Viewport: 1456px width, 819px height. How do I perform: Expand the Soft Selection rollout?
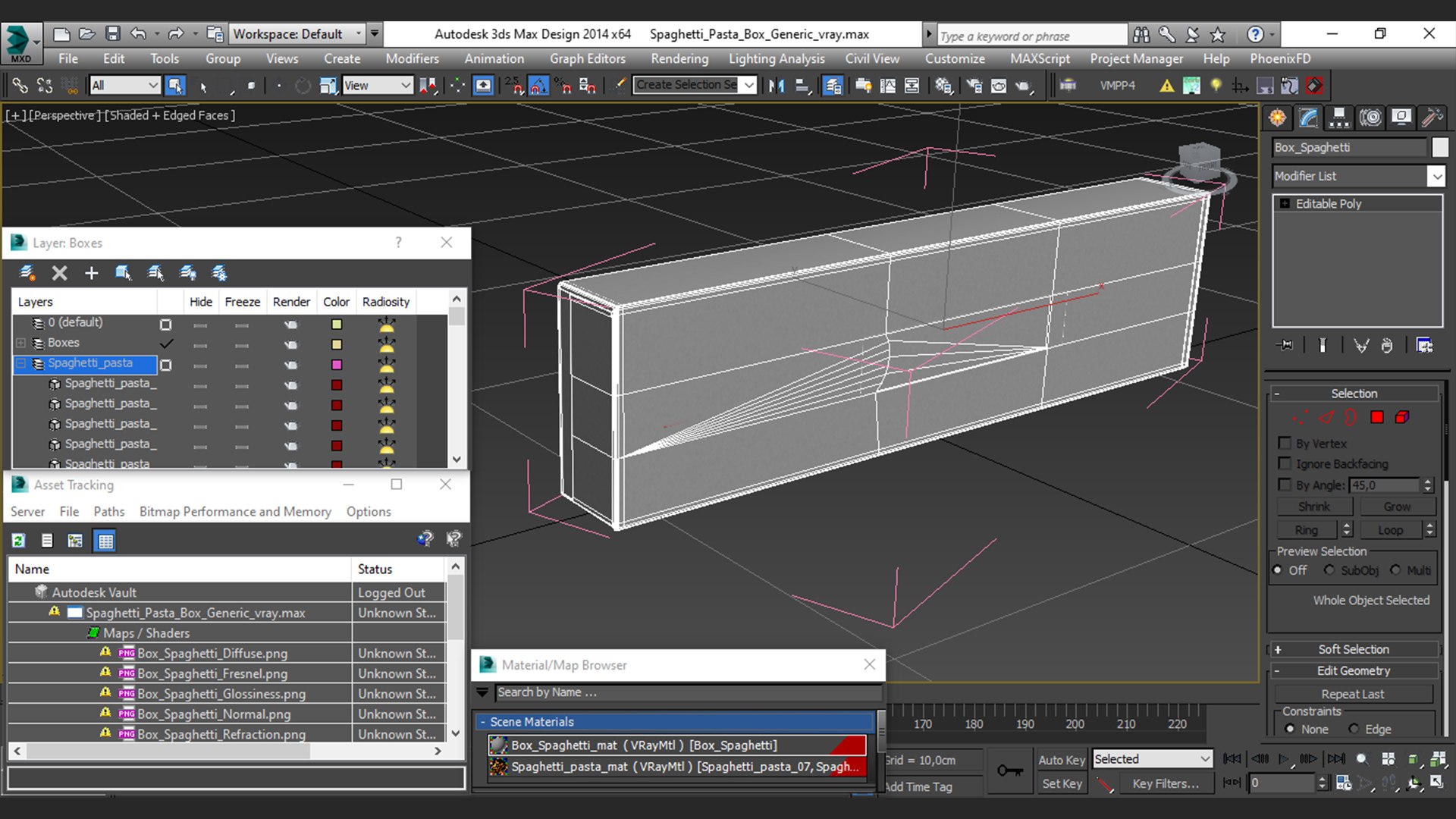1354,649
